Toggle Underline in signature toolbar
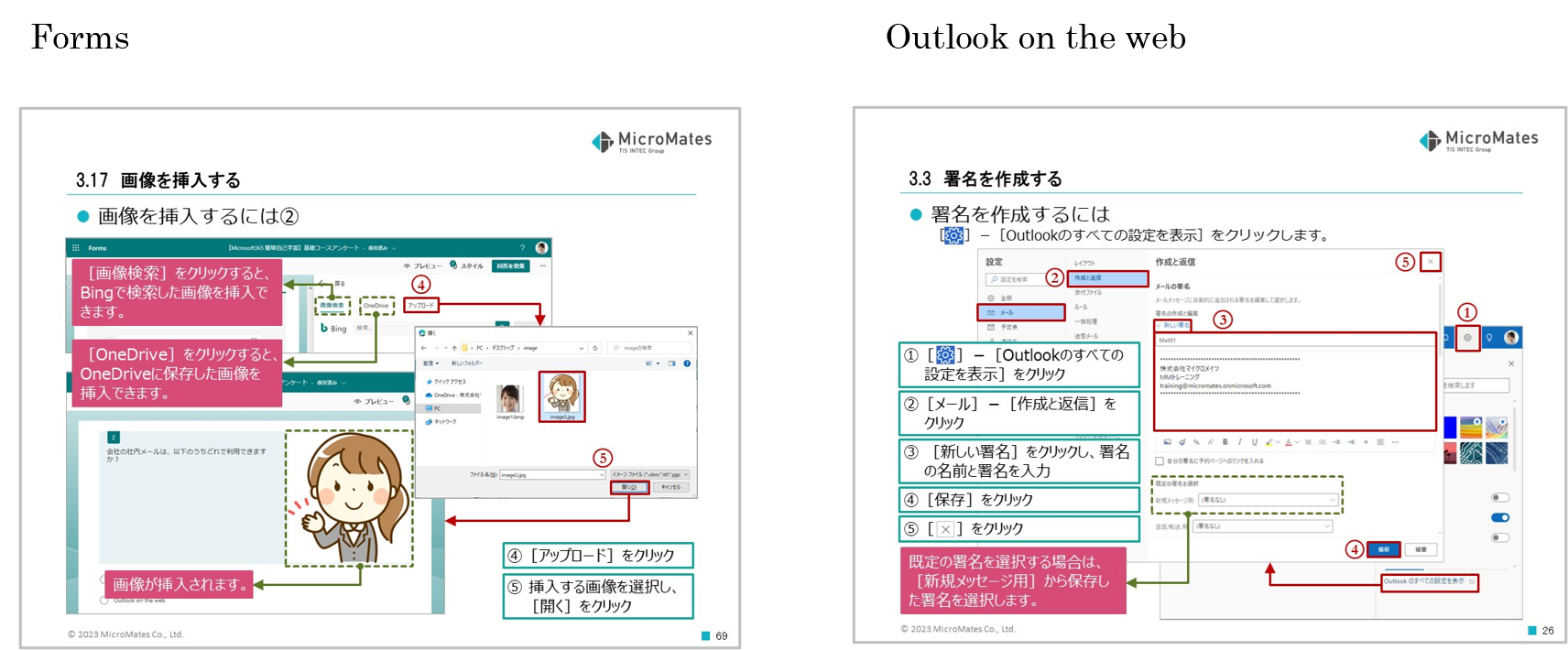Image resolution: width=1568 pixels, height=650 pixels. (1254, 442)
